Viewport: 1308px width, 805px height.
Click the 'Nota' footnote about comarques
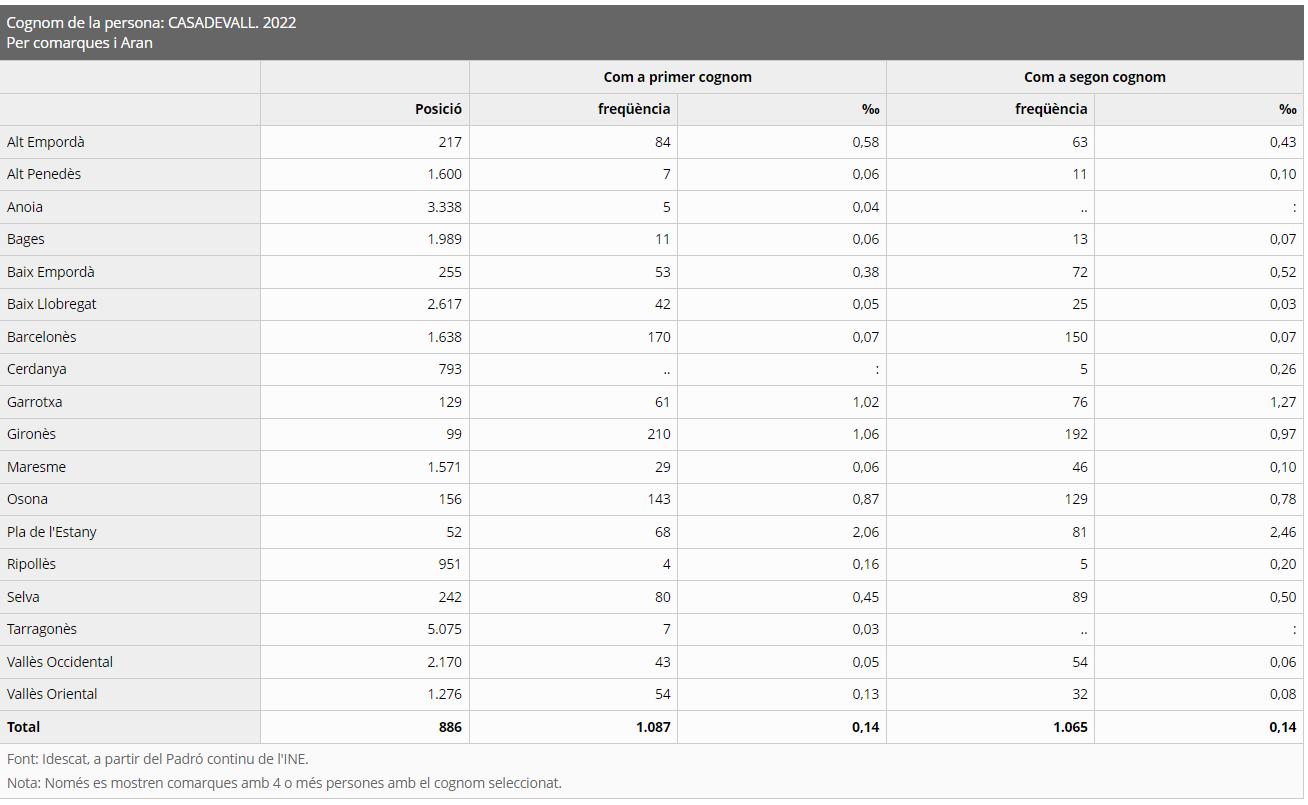point(284,783)
